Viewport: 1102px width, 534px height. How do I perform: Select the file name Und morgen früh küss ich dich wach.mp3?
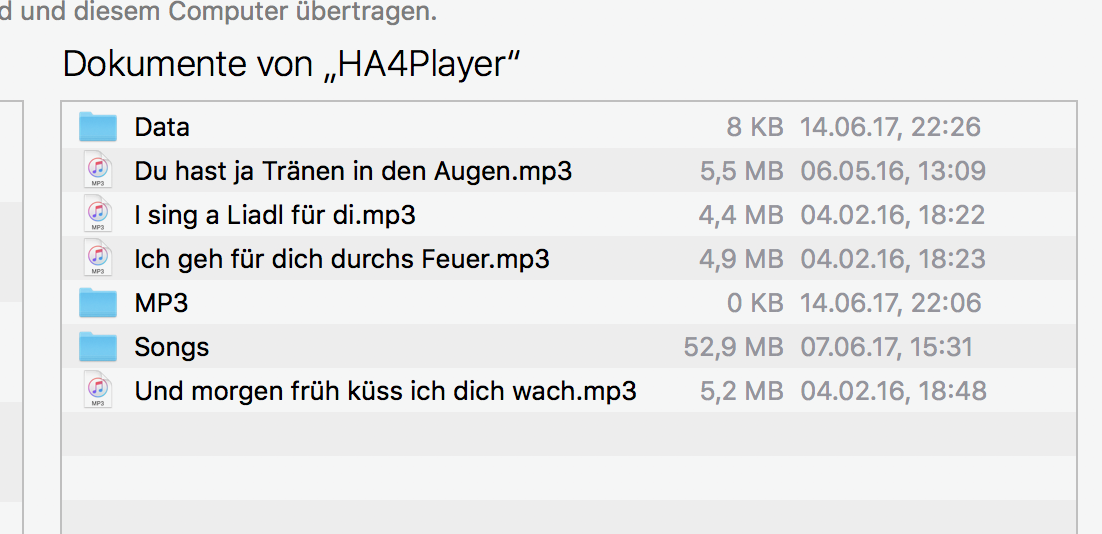click(385, 390)
